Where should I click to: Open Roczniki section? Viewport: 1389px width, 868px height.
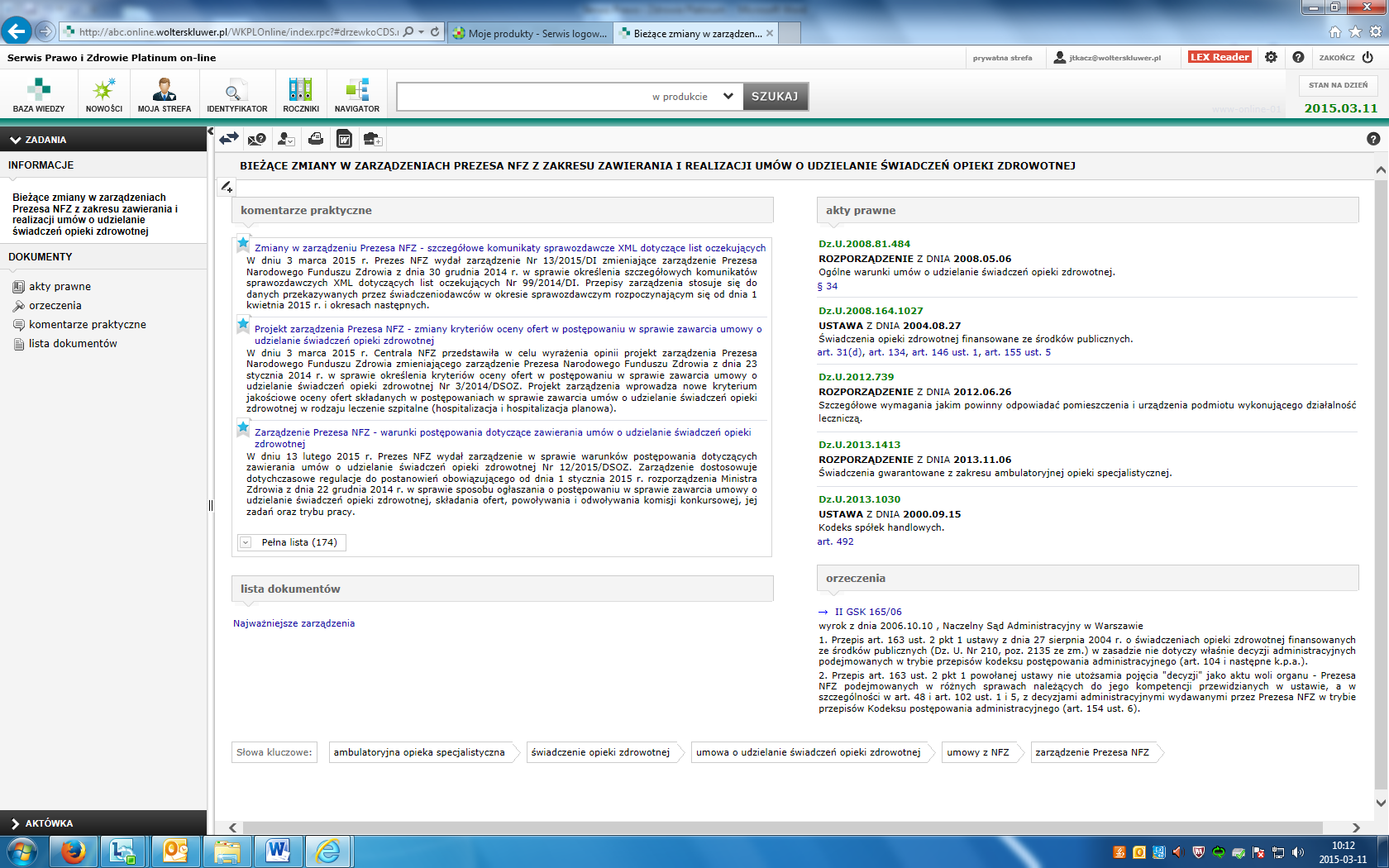[x=301, y=95]
